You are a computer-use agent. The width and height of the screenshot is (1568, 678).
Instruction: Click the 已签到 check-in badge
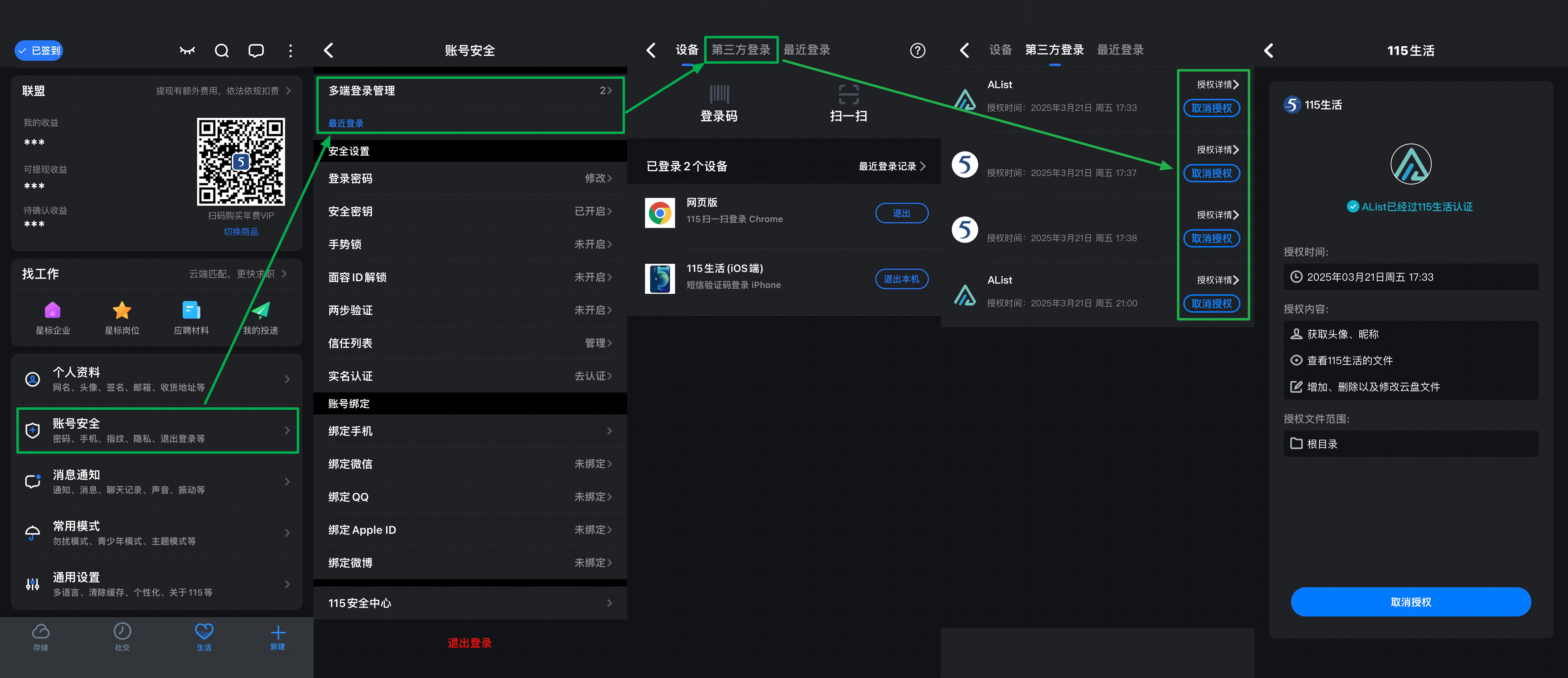click(39, 51)
